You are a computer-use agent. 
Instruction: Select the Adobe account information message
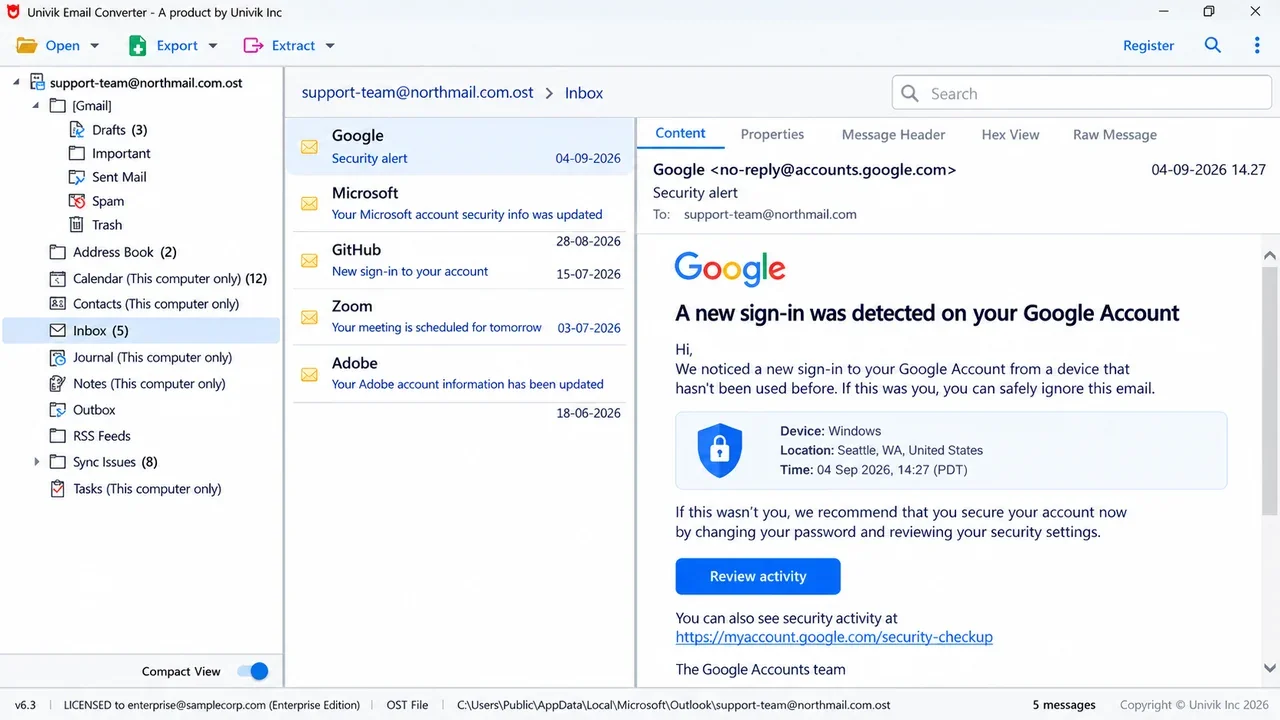pyautogui.click(x=460, y=374)
